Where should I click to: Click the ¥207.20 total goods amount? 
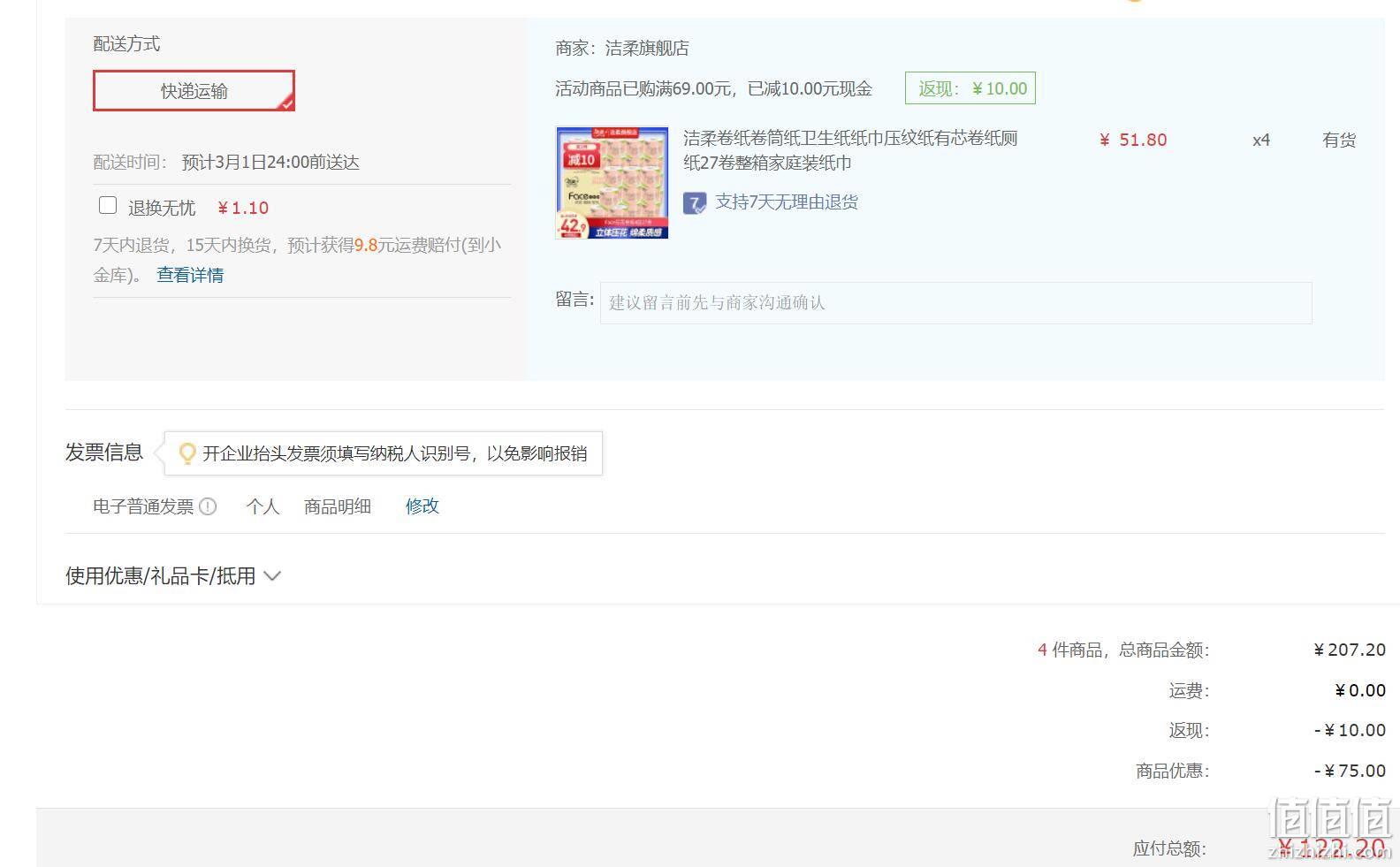pos(1350,650)
